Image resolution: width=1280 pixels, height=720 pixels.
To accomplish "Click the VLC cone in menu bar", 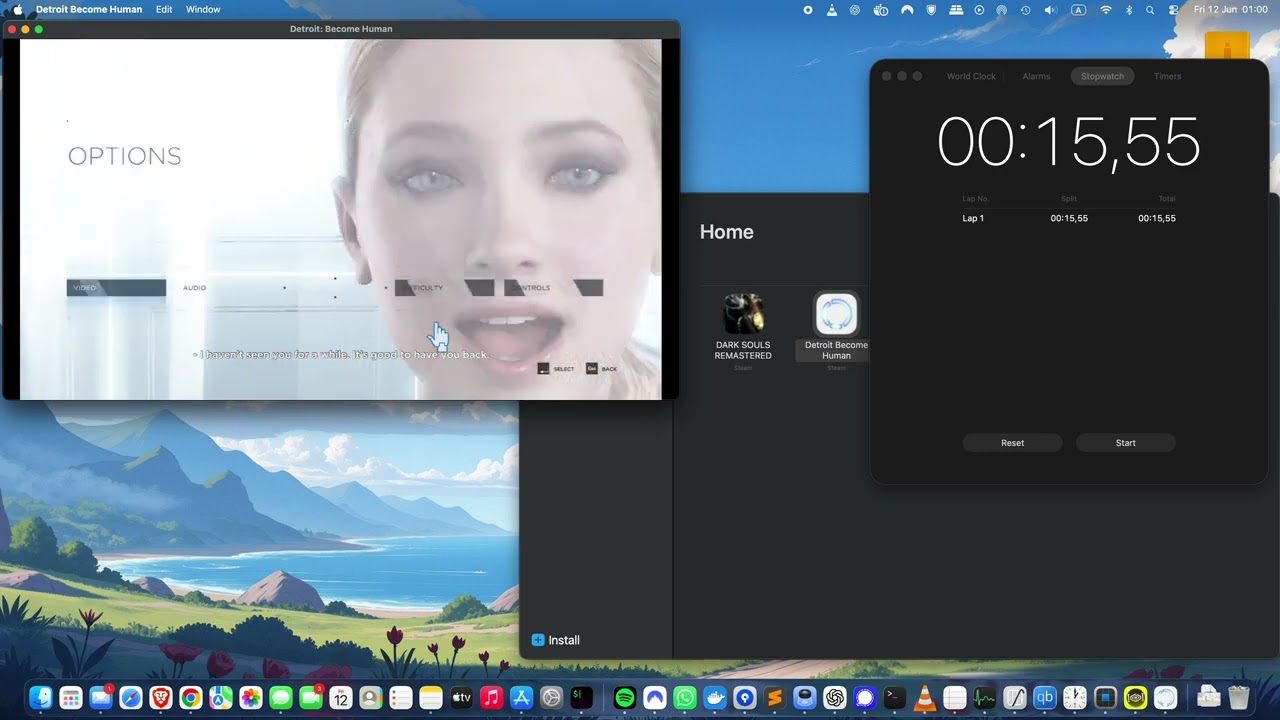I will pos(832,9).
